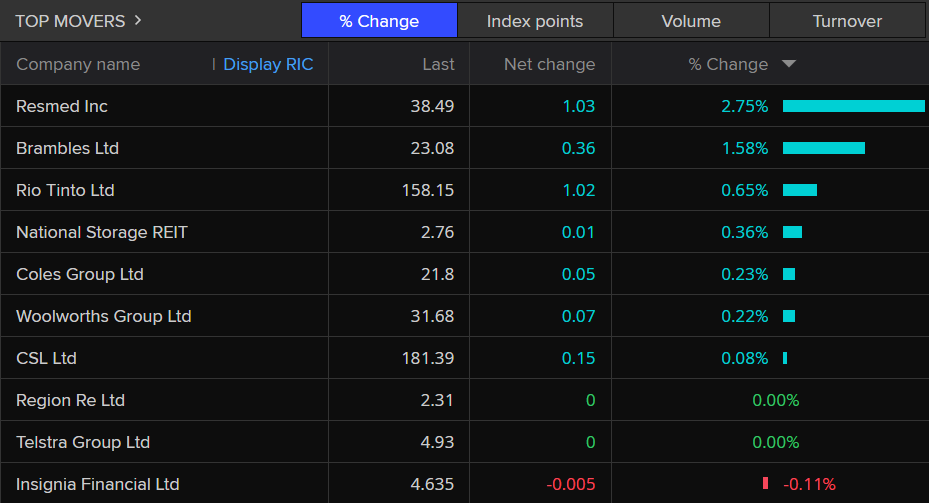Open Coles Group Ltd entry
929x503 pixels.
coord(80,274)
